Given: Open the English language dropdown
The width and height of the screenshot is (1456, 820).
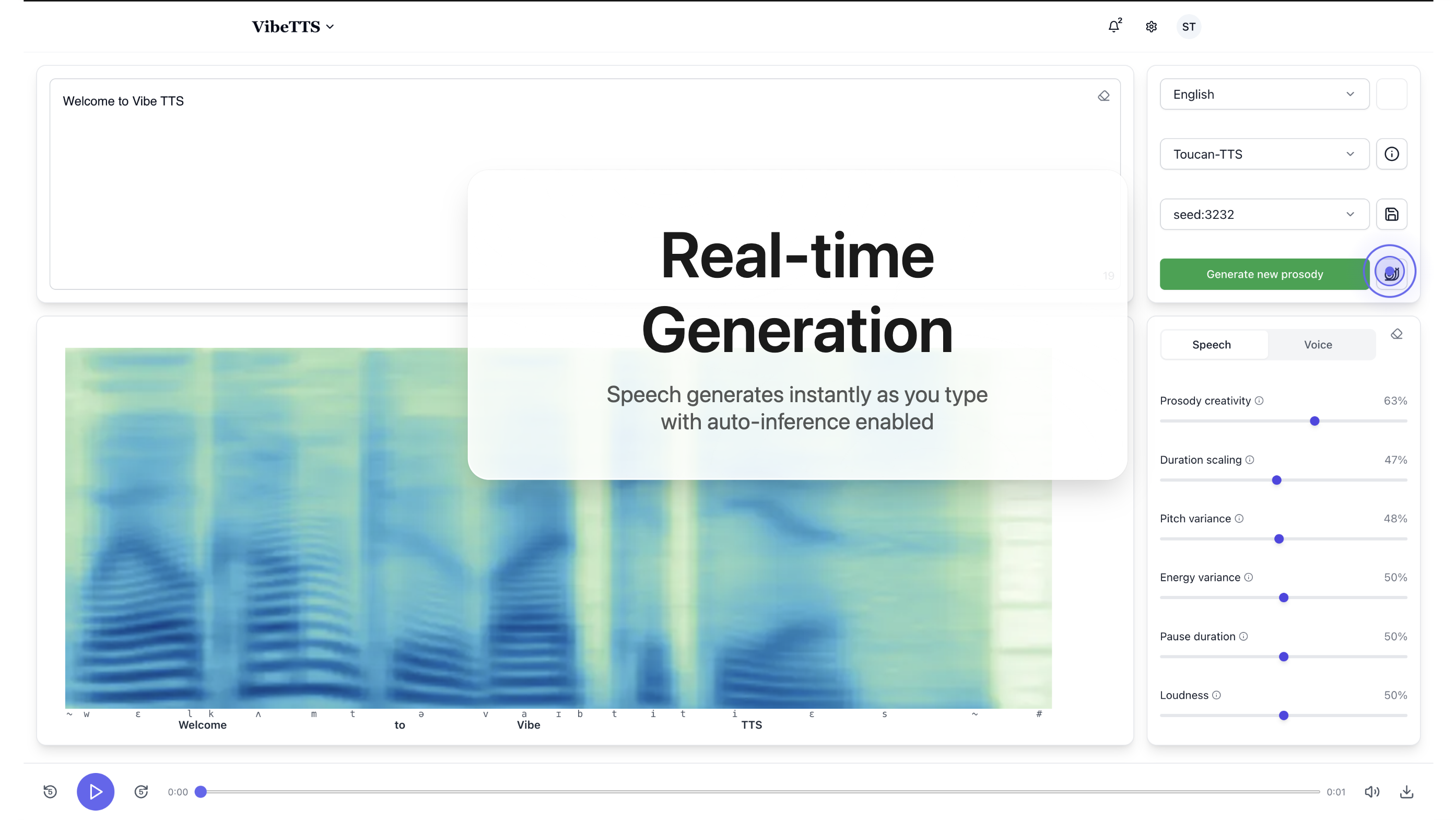Looking at the screenshot, I should click(x=1264, y=94).
